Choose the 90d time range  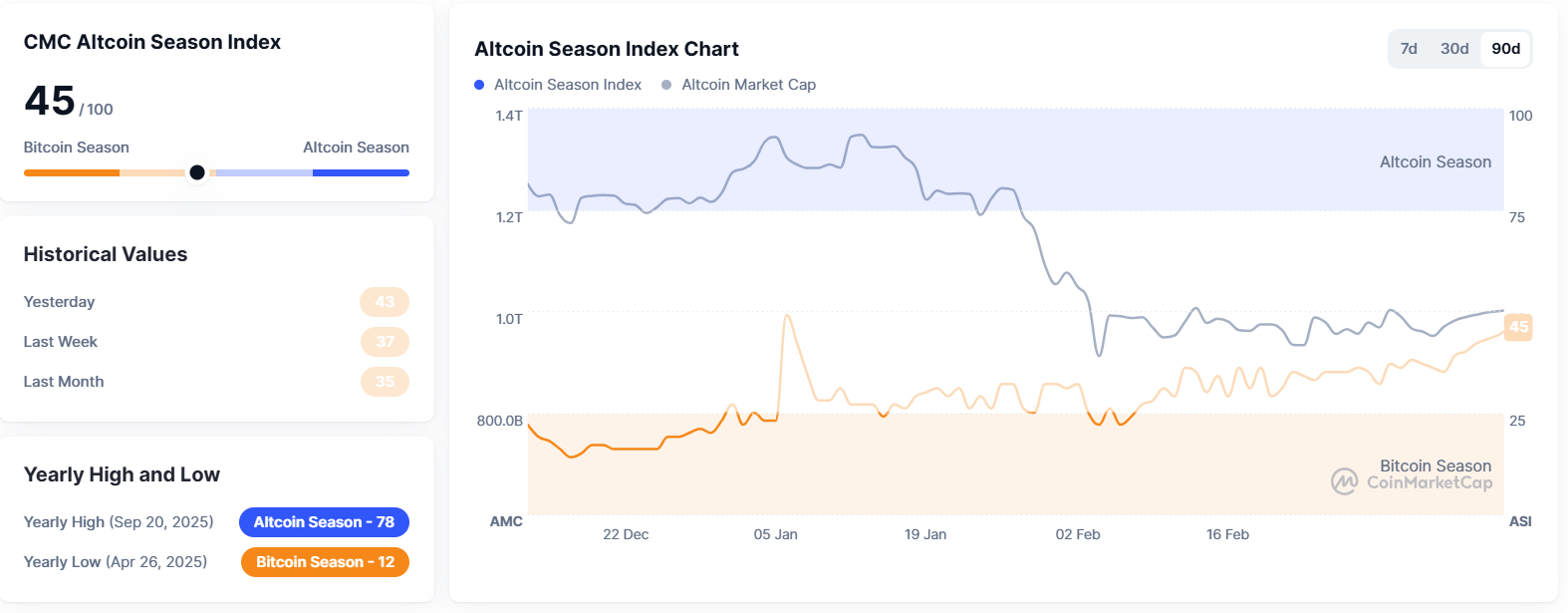[x=1505, y=49]
